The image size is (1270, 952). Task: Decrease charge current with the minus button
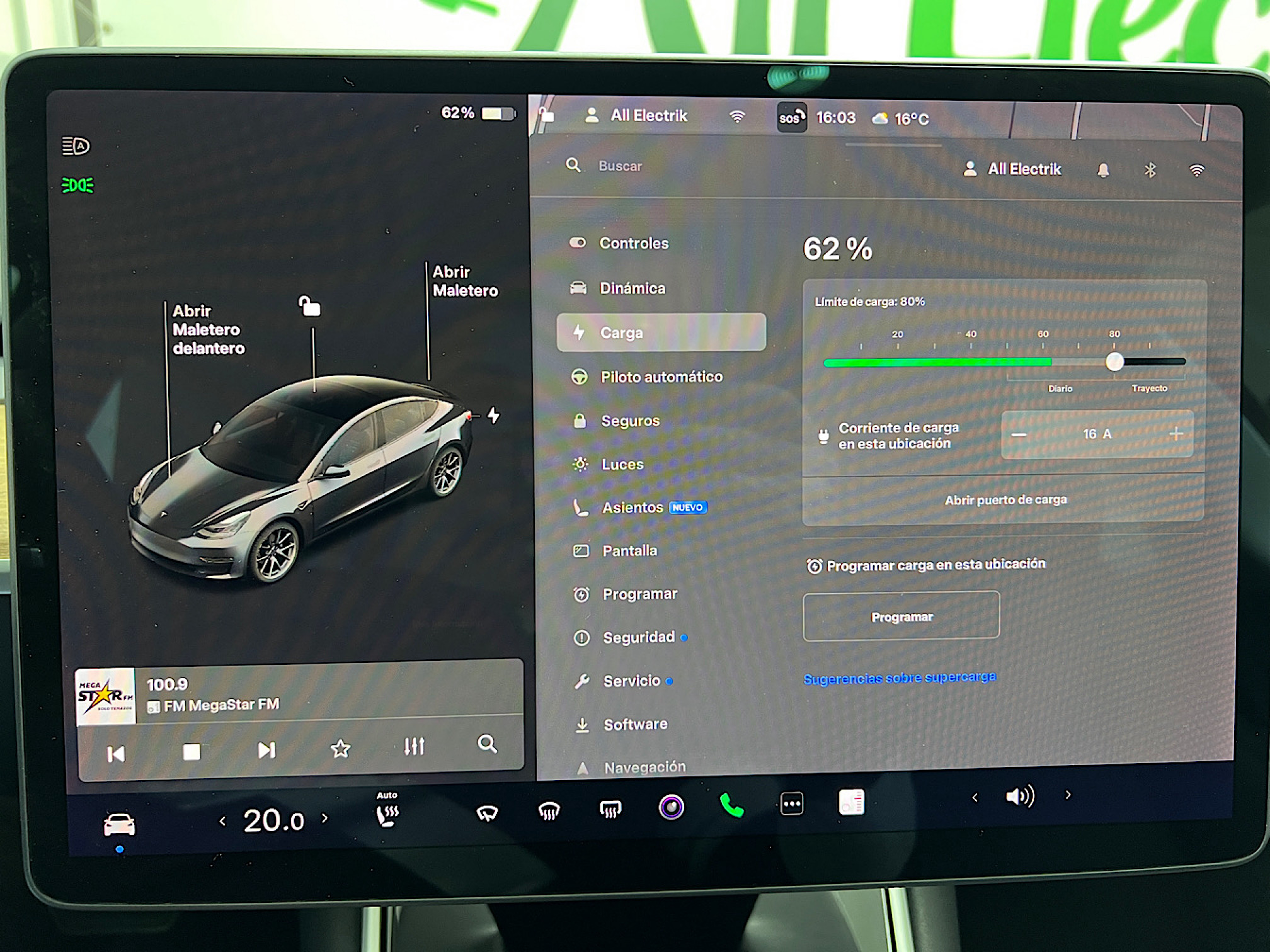tap(1019, 435)
